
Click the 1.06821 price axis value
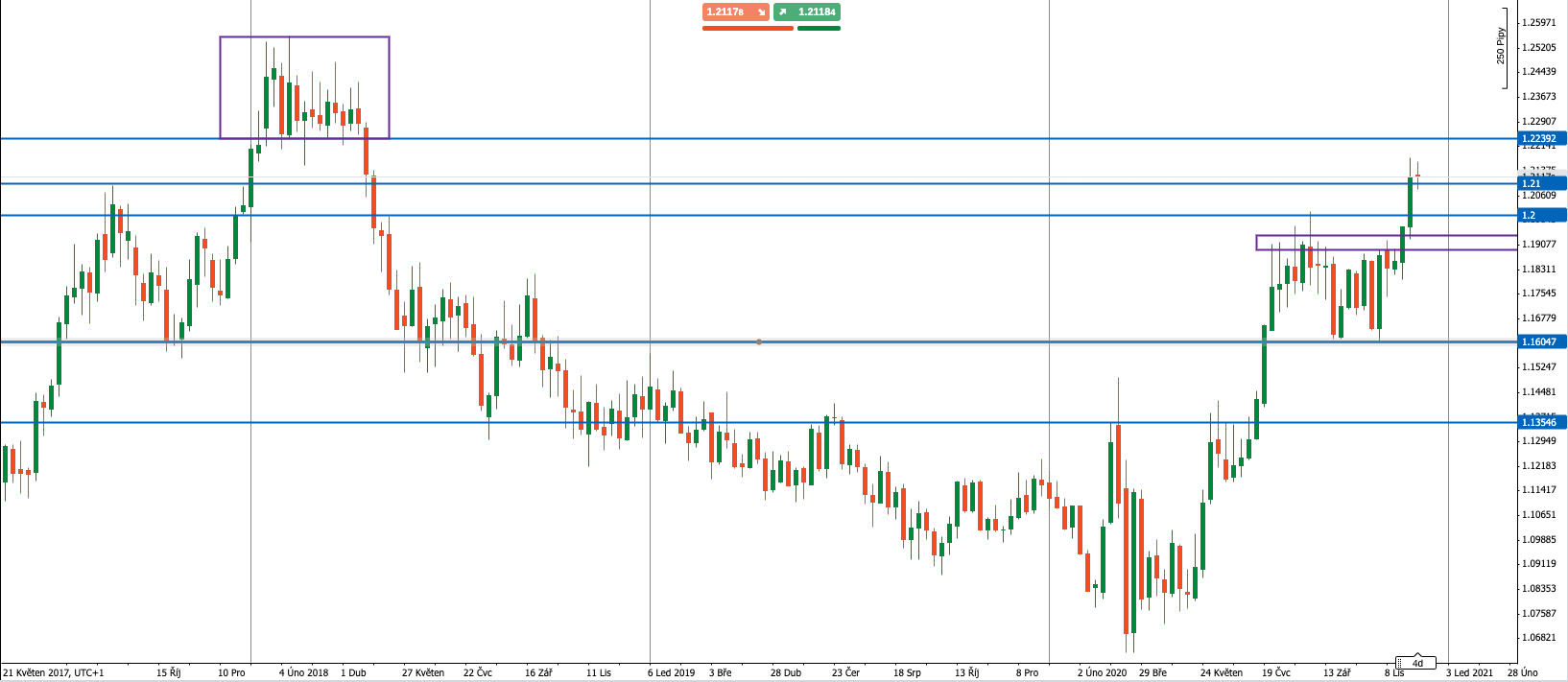[x=1539, y=637]
